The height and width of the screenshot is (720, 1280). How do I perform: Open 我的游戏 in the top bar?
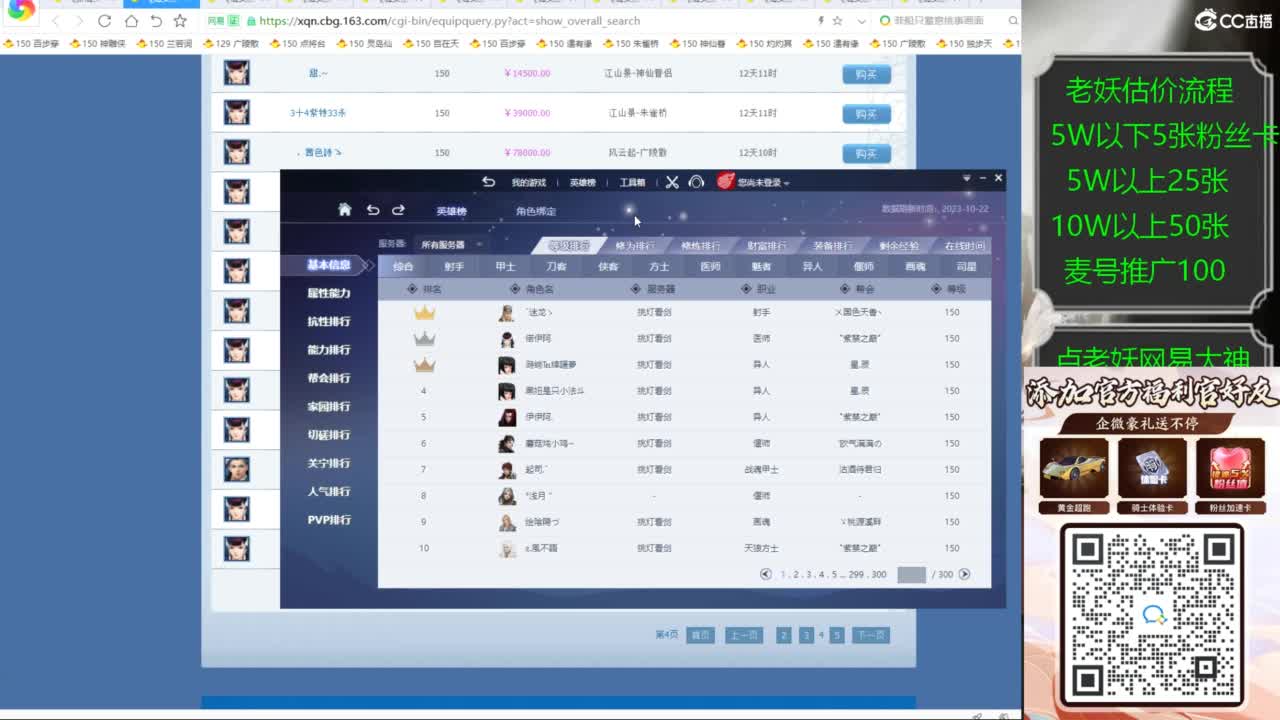[529, 183]
